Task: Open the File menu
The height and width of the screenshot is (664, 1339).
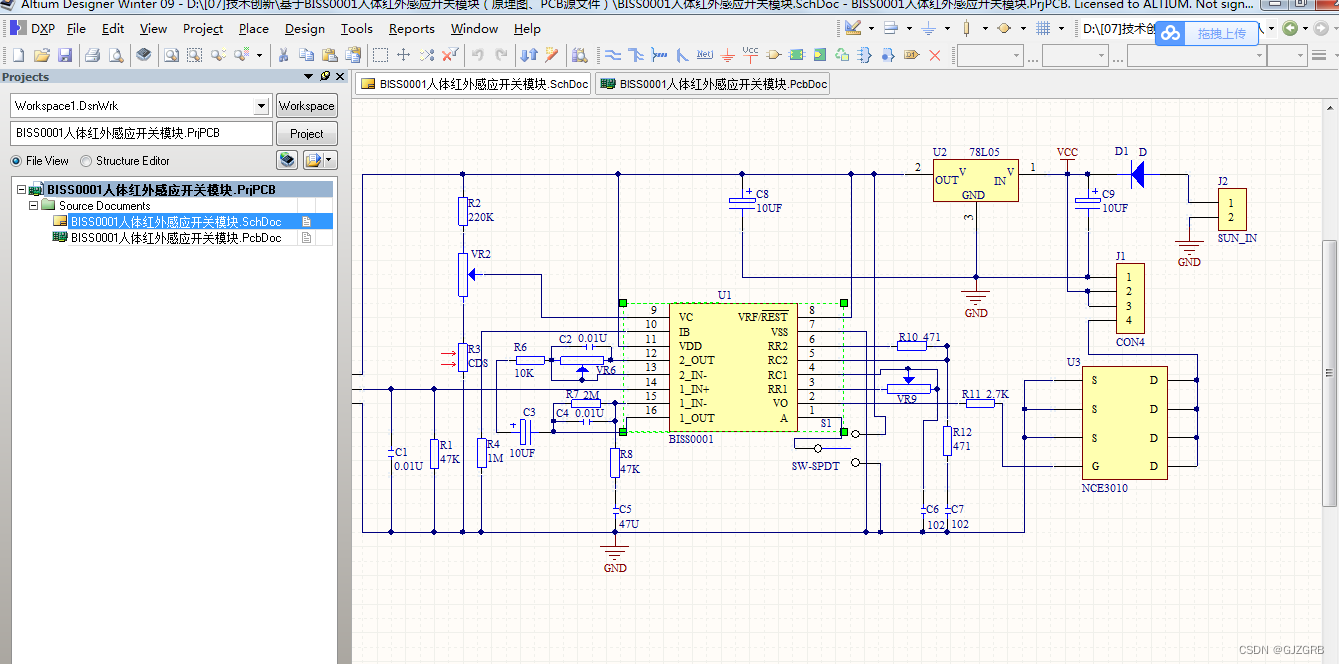Action: pyautogui.click(x=76, y=28)
